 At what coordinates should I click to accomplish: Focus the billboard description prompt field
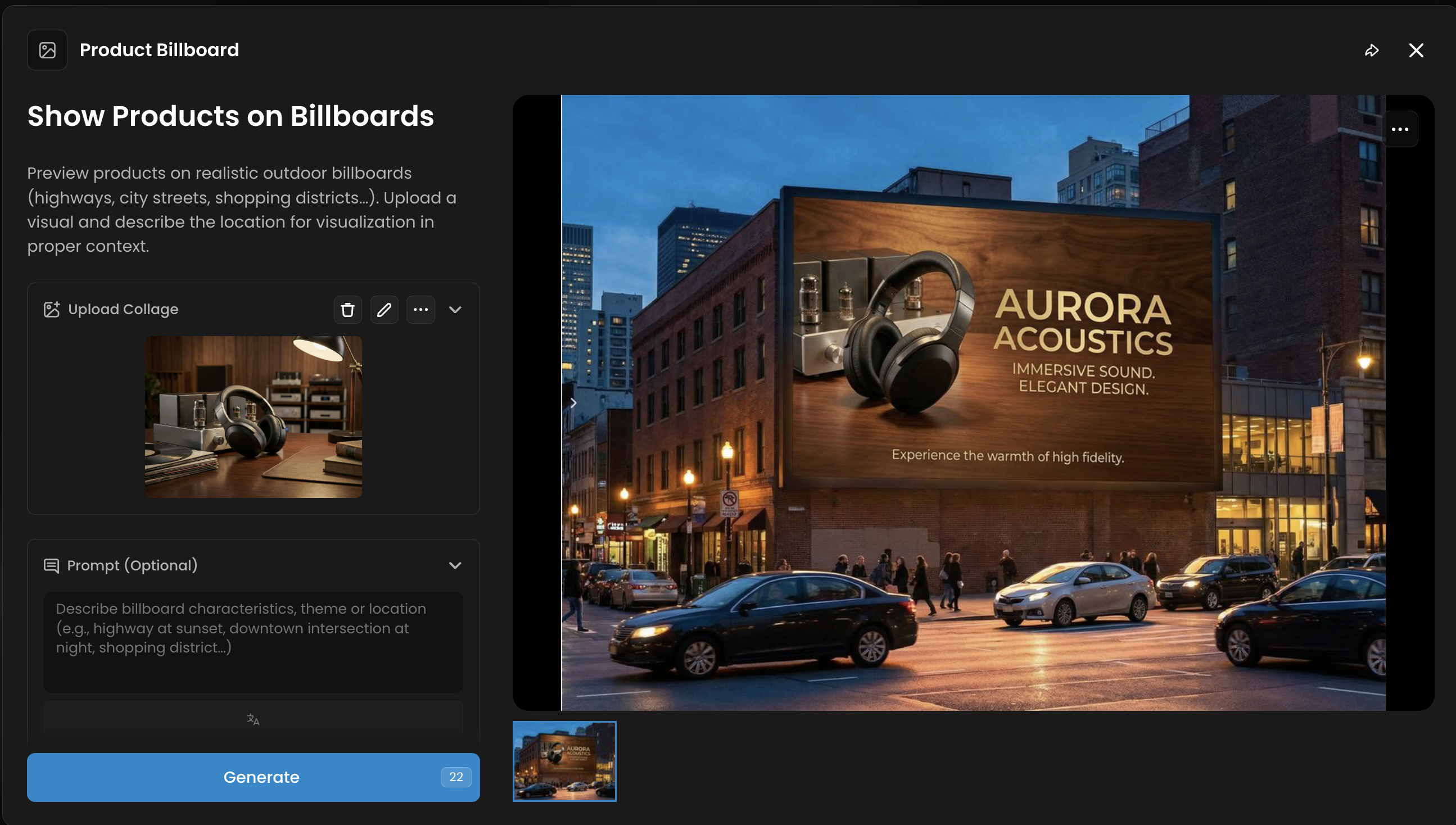(x=253, y=641)
